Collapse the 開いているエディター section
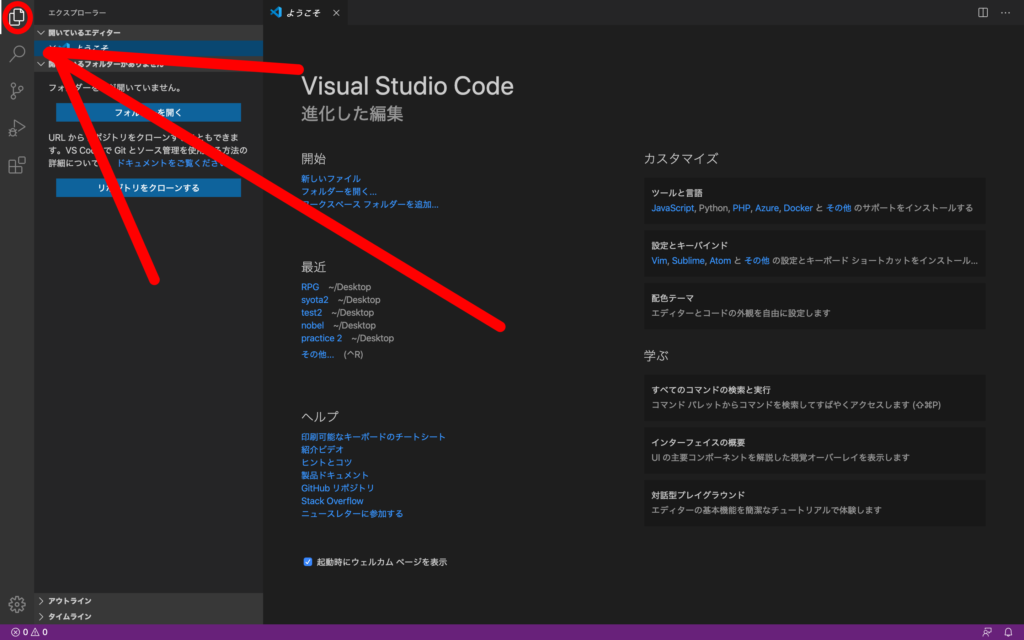 coord(149,33)
